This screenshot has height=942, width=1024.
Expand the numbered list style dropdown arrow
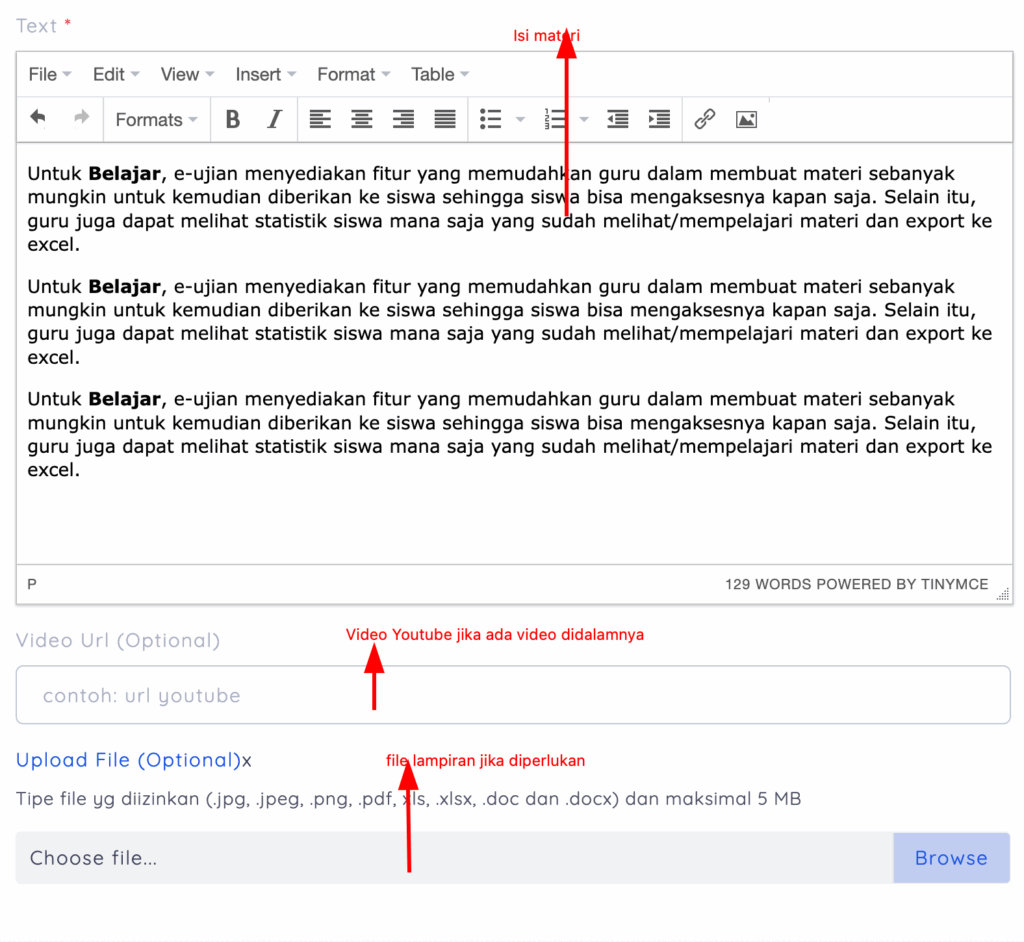click(584, 120)
